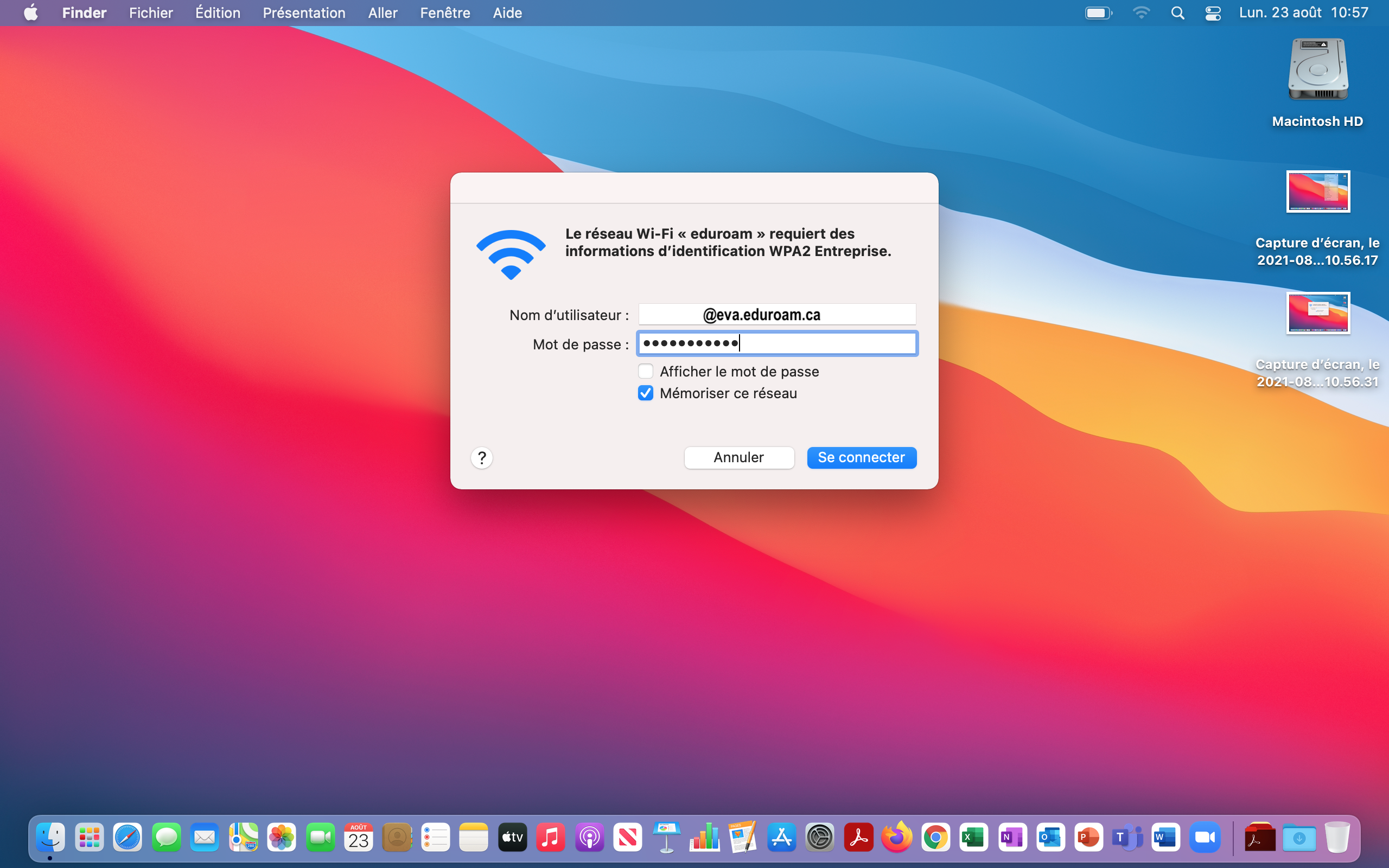Open the Trash from the Dock
Image resolution: width=1389 pixels, height=868 pixels.
(1337, 838)
